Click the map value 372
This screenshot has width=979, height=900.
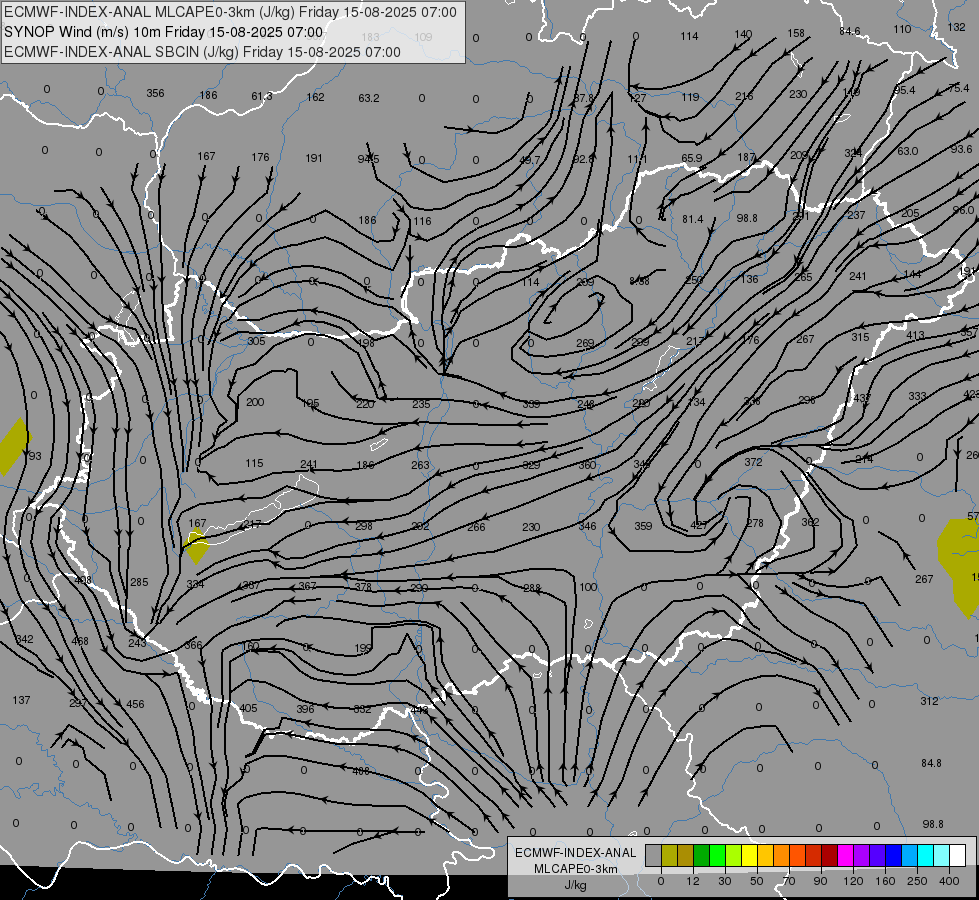pyautogui.click(x=754, y=462)
